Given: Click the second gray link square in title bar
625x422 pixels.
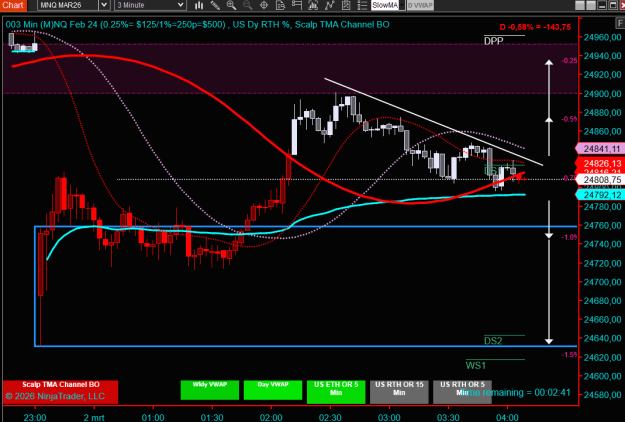Looking at the screenshot, I should pos(591,5).
